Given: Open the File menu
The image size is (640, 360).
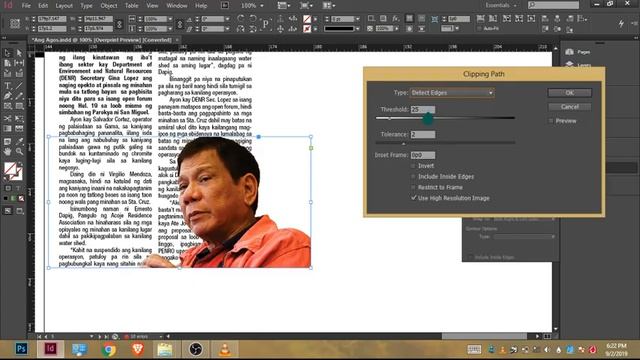Looking at the screenshot, I should coord(26,6).
